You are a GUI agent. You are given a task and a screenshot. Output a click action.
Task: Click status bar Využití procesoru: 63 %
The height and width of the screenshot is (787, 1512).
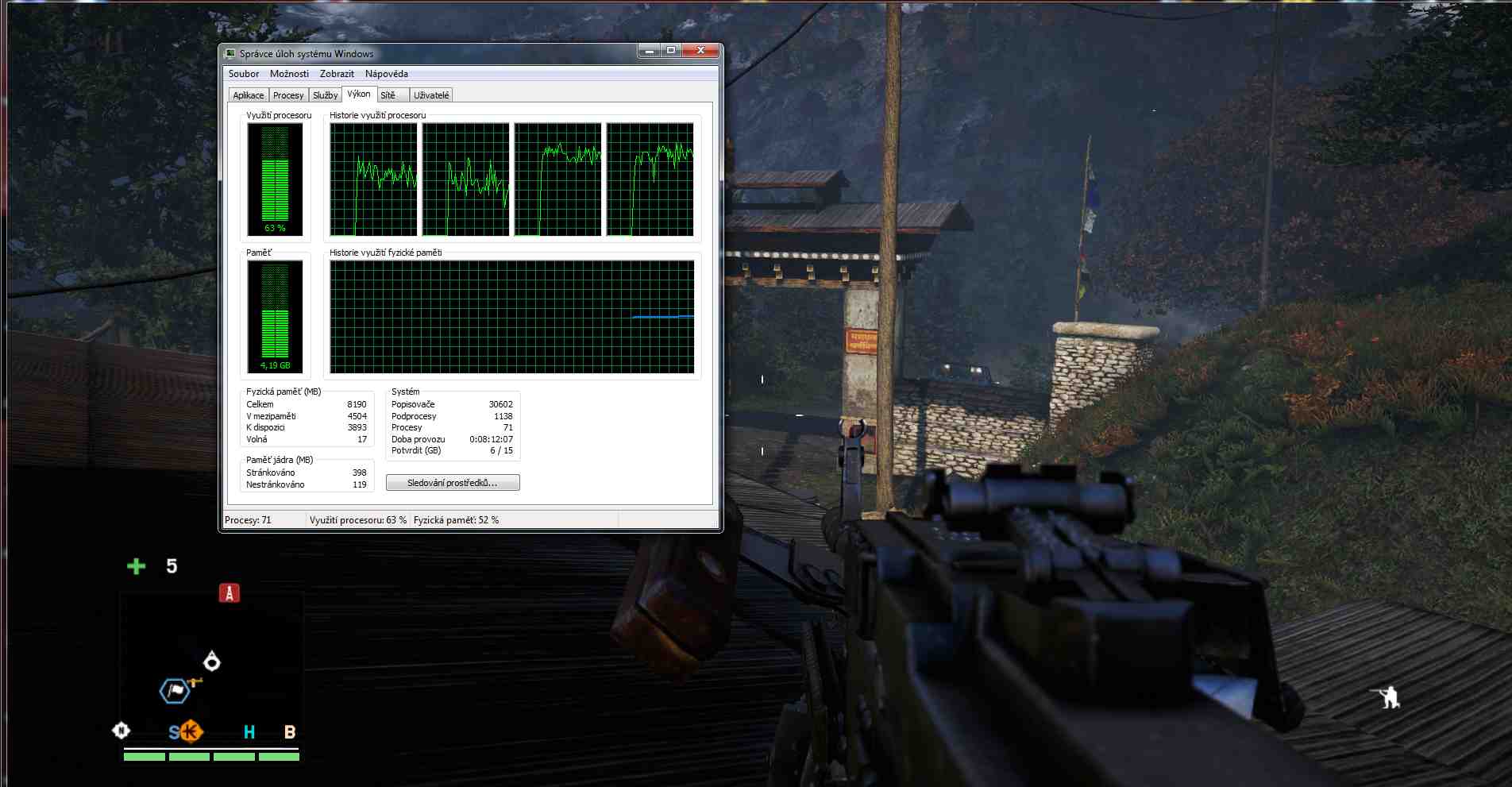(357, 520)
